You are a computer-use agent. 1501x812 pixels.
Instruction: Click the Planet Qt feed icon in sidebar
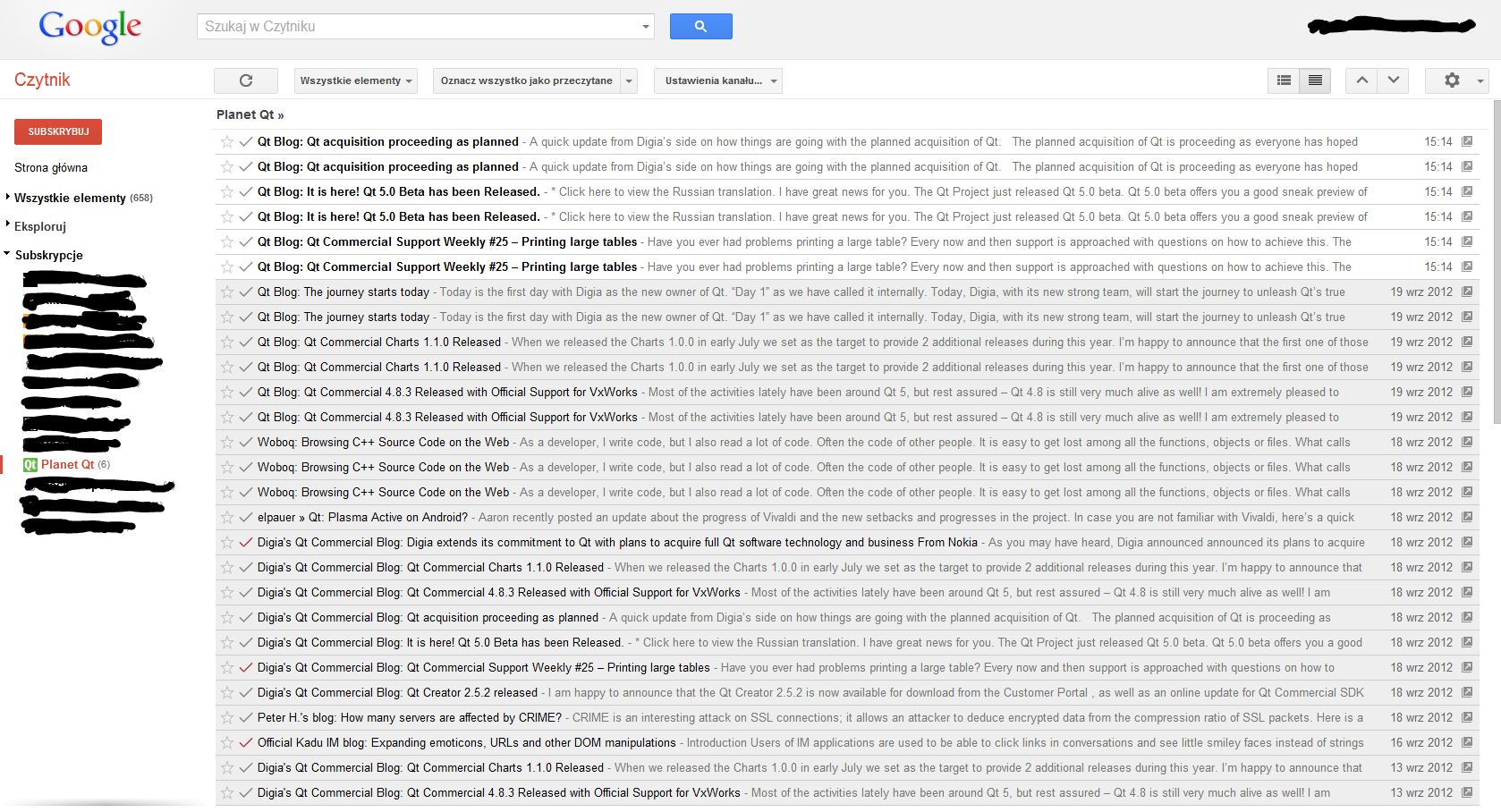tap(30, 464)
